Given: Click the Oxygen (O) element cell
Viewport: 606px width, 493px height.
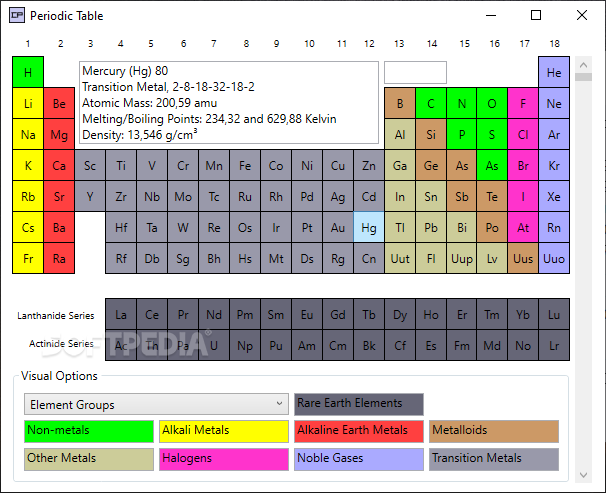Looking at the screenshot, I should click(492, 103).
